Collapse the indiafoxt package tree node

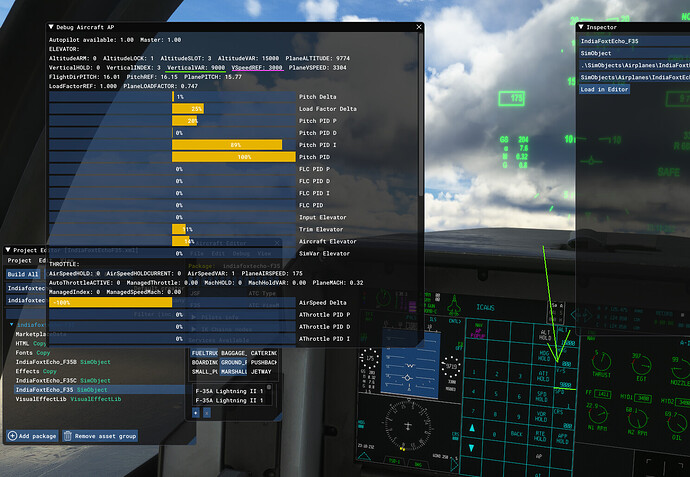point(11,325)
